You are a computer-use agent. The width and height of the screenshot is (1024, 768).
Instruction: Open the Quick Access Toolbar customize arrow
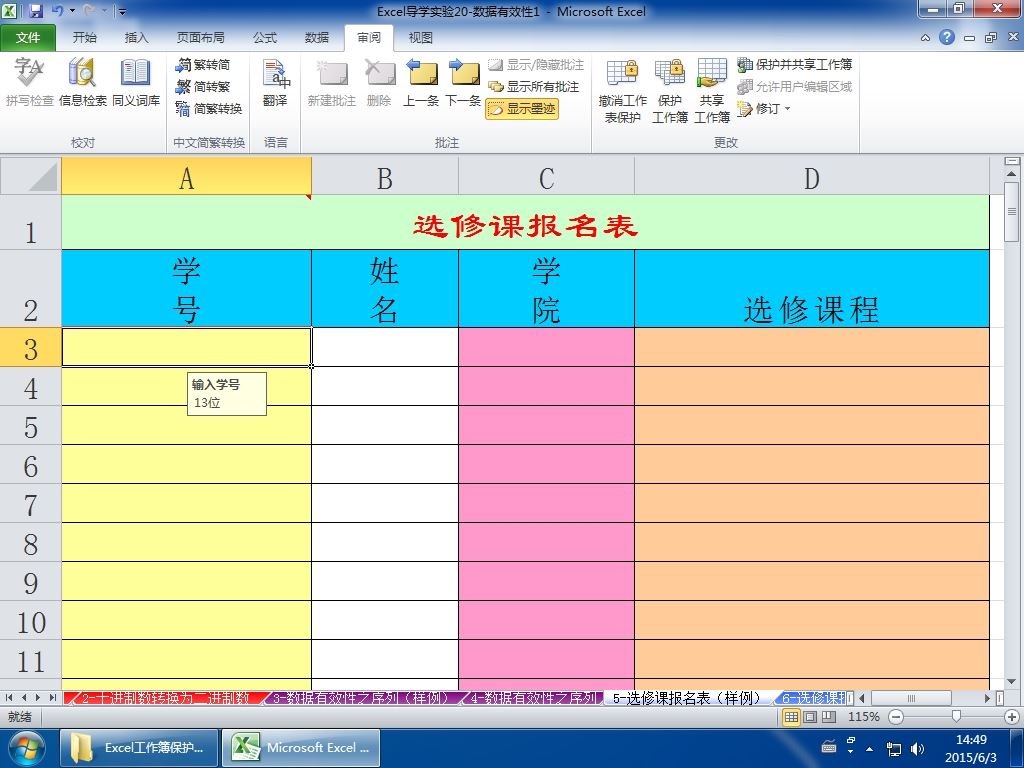[122, 11]
